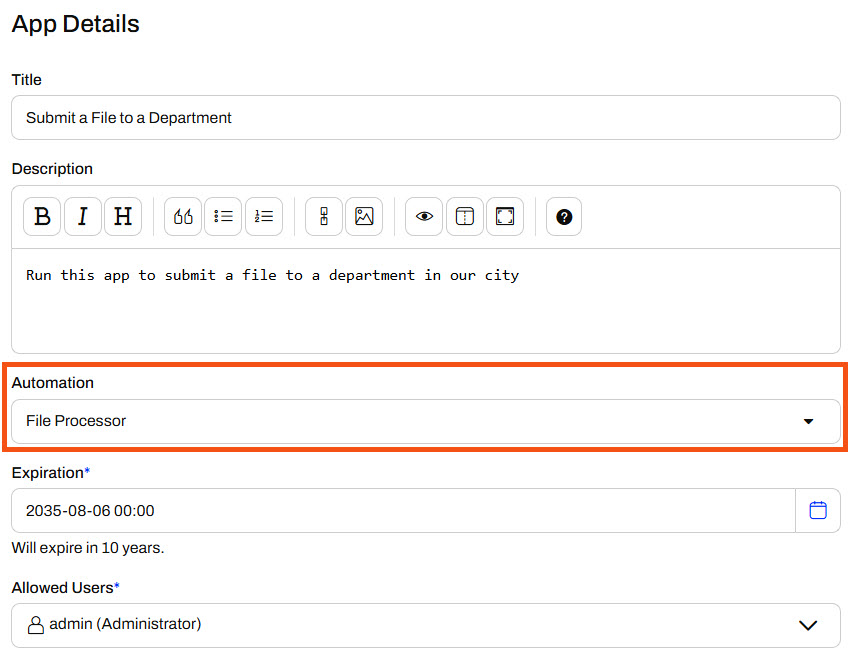
Task: Open the Automation dropdown showing File Processor
Action: pos(400,421)
